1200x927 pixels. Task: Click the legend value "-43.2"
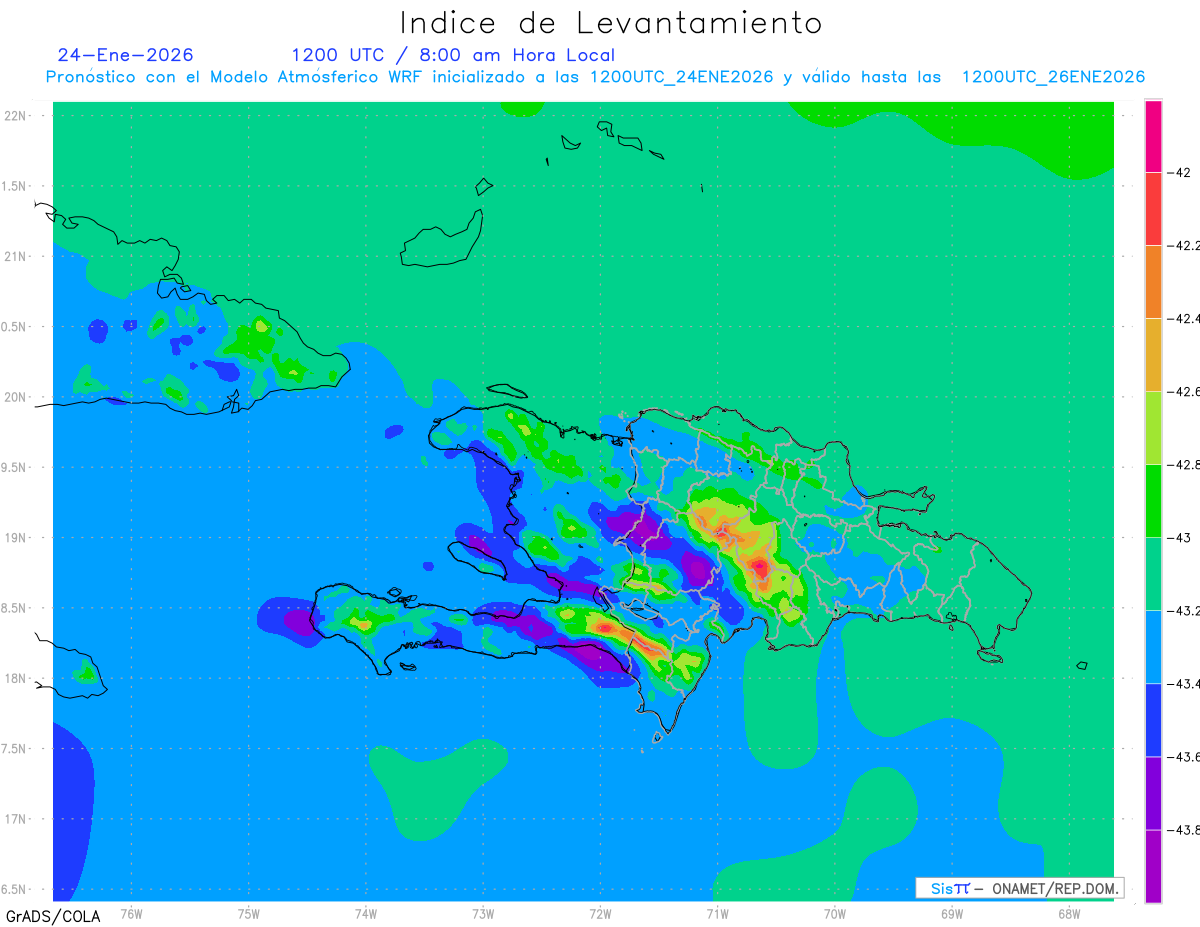click(x=1186, y=611)
